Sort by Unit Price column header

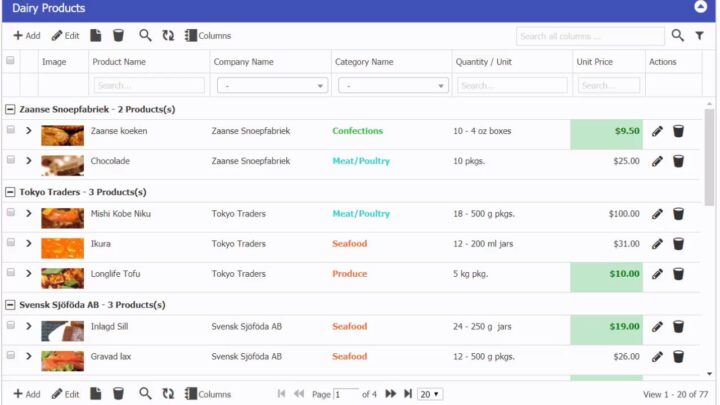[x=595, y=62]
